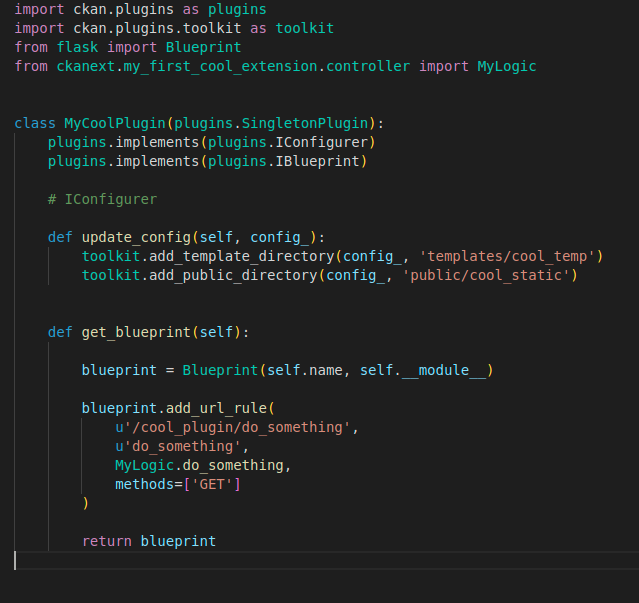639x603 pixels.
Task: Click the 'GET' string in methods list
Action: 212,484
